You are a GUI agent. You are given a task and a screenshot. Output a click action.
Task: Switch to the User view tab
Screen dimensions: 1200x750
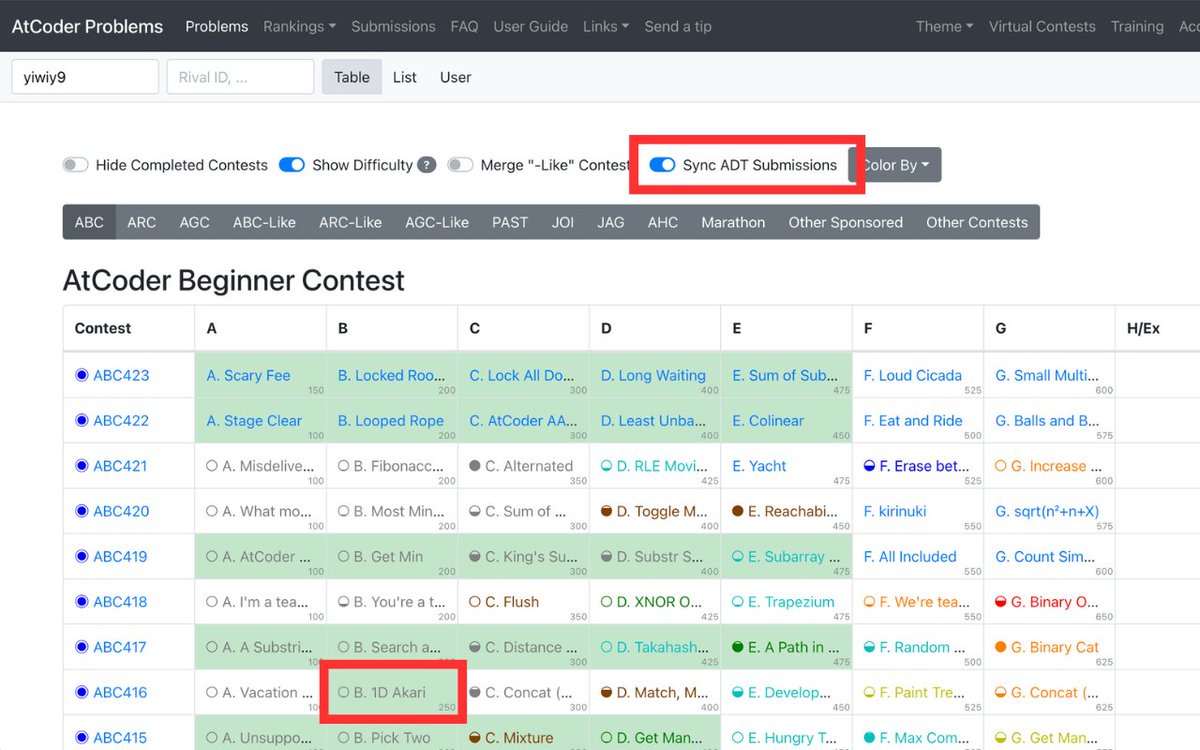pos(455,77)
